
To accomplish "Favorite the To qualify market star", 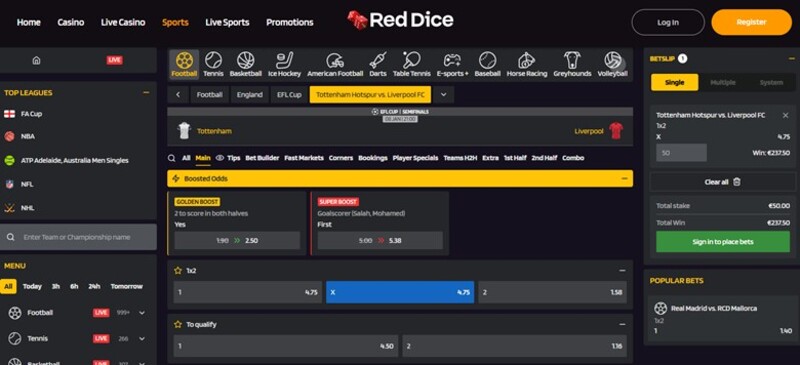I will 178,324.
